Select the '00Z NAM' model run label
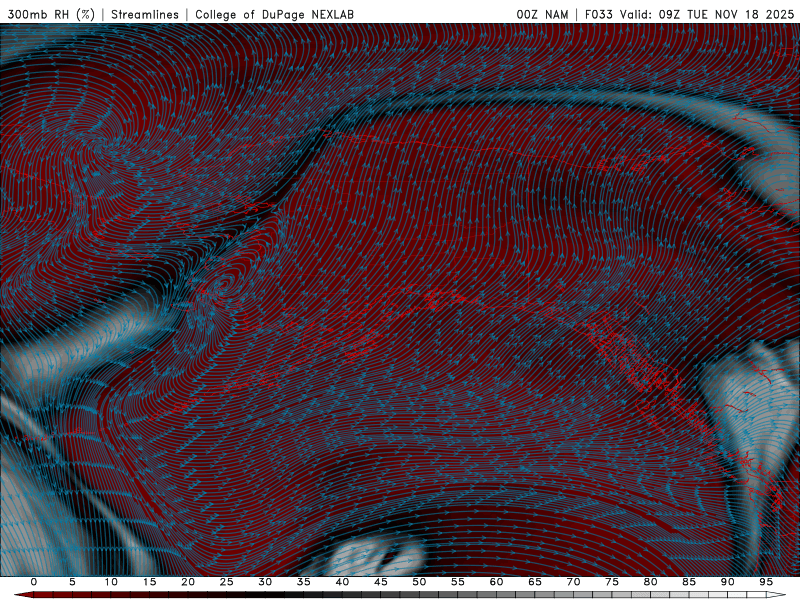Viewport: 800px width, 600px height. click(542, 15)
